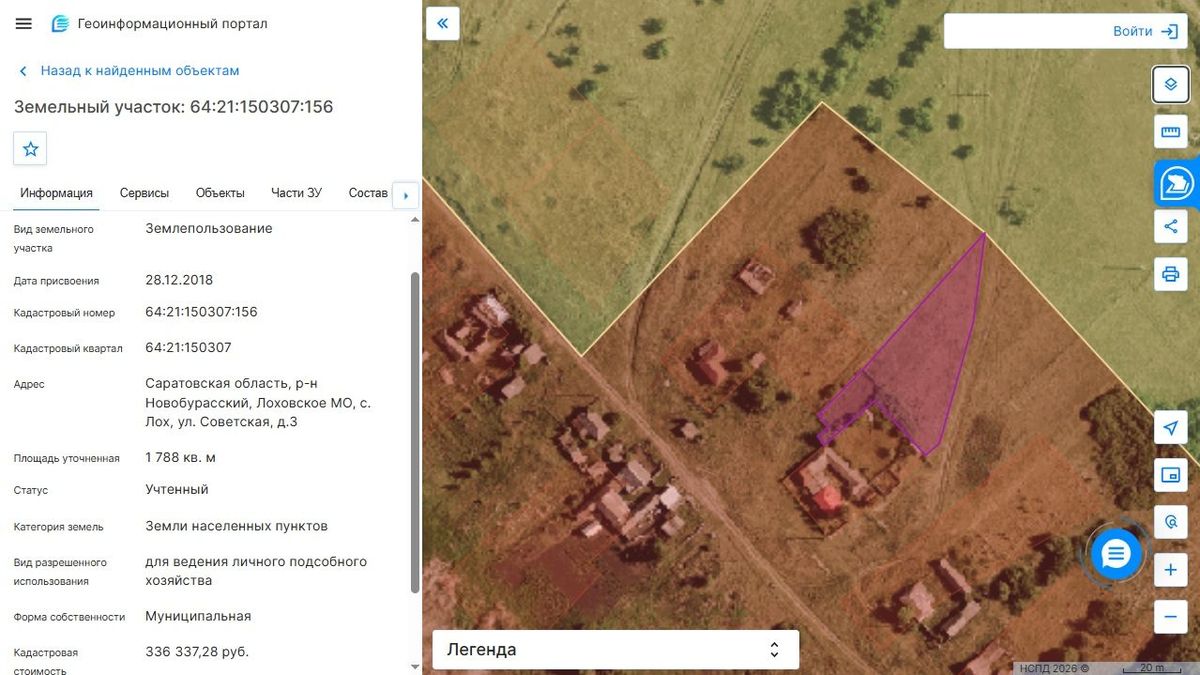Click the parcel type value Землепользование

(209, 229)
